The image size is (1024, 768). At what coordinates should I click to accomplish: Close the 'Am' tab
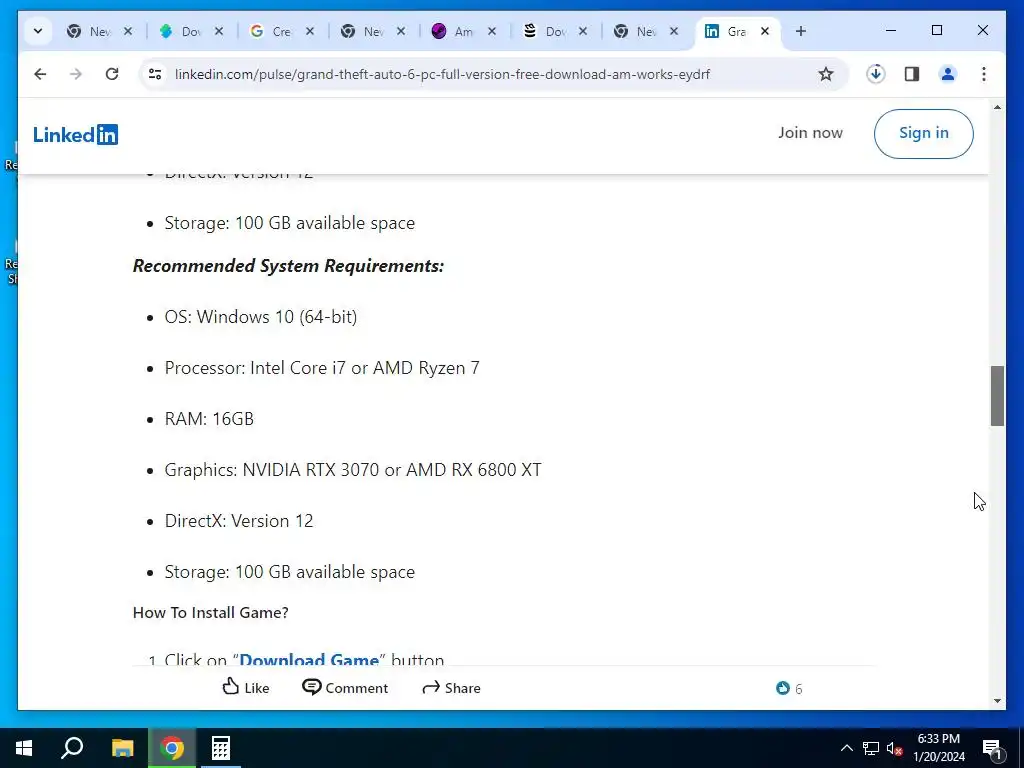point(492,31)
